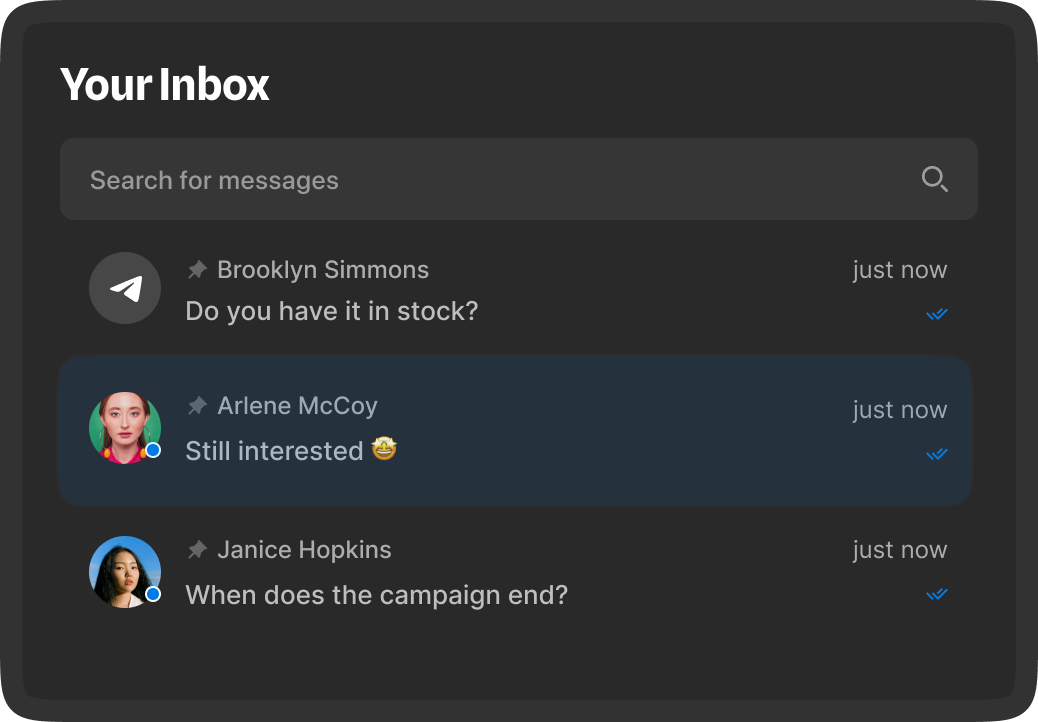The image size is (1038, 722).
Task: Select the Arlene McCoy sender name
Action: [297, 406]
